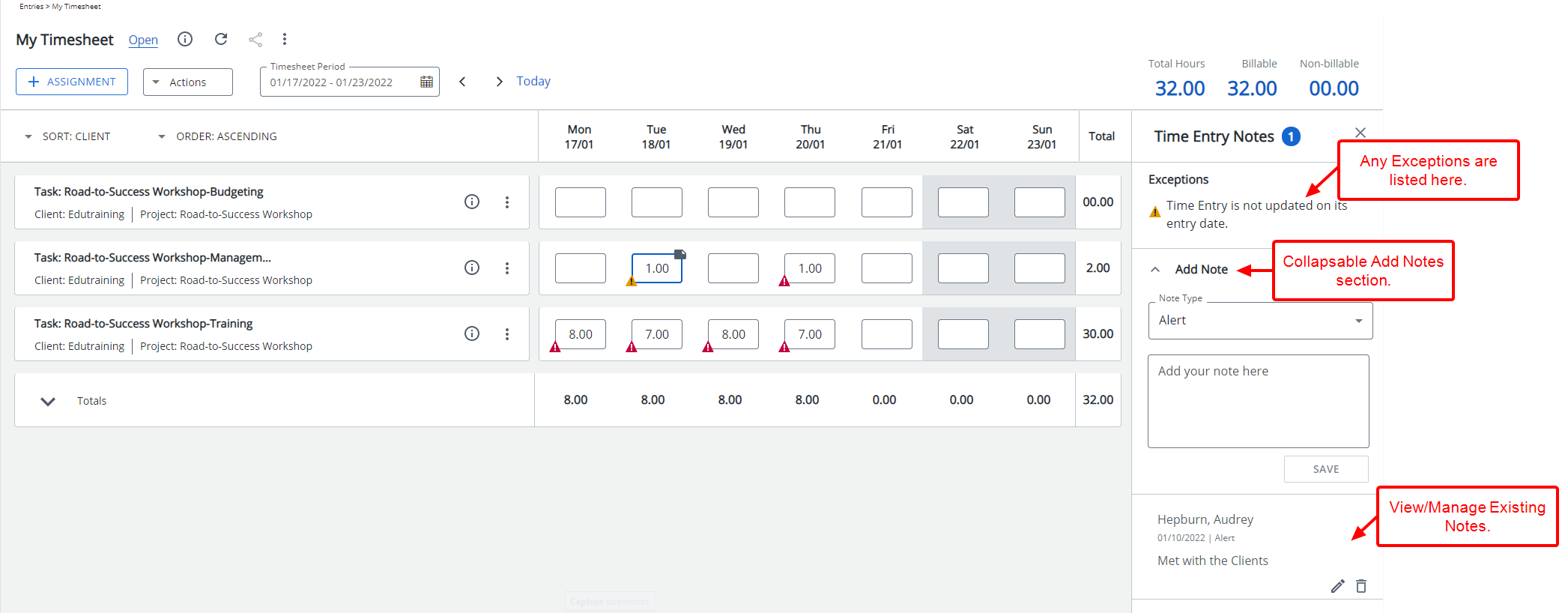The image size is (1568, 613).
Task: Open the Sort: Client dropdown
Action: coord(68,136)
